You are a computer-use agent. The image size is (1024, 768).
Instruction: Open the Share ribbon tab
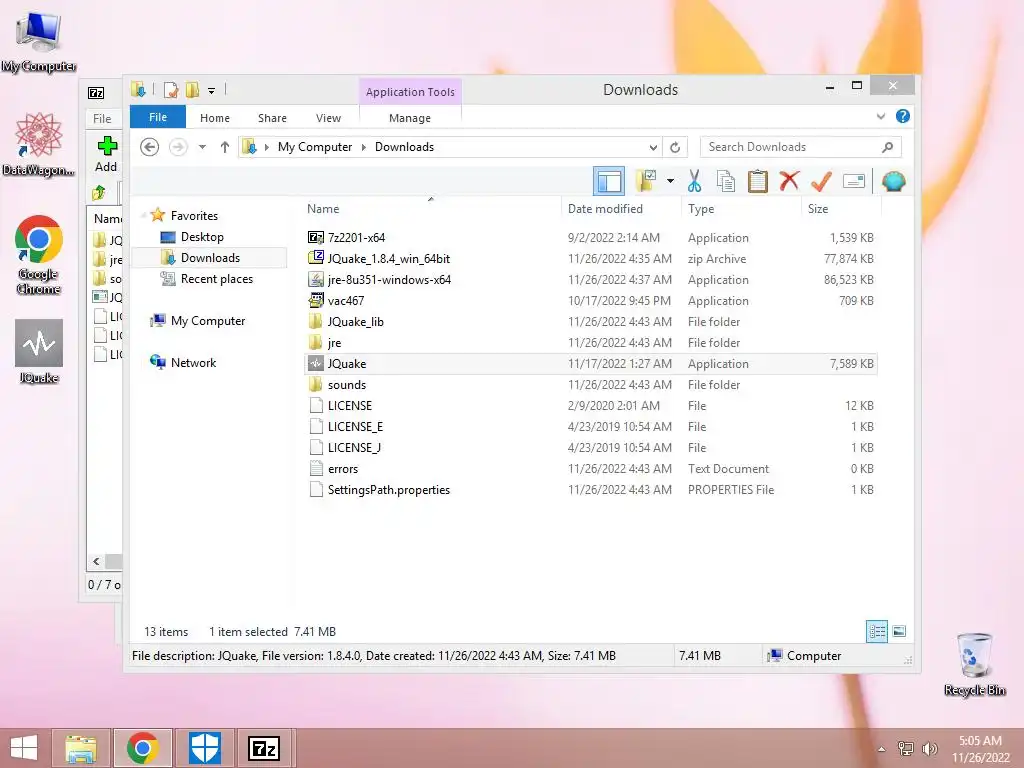click(272, 118)
